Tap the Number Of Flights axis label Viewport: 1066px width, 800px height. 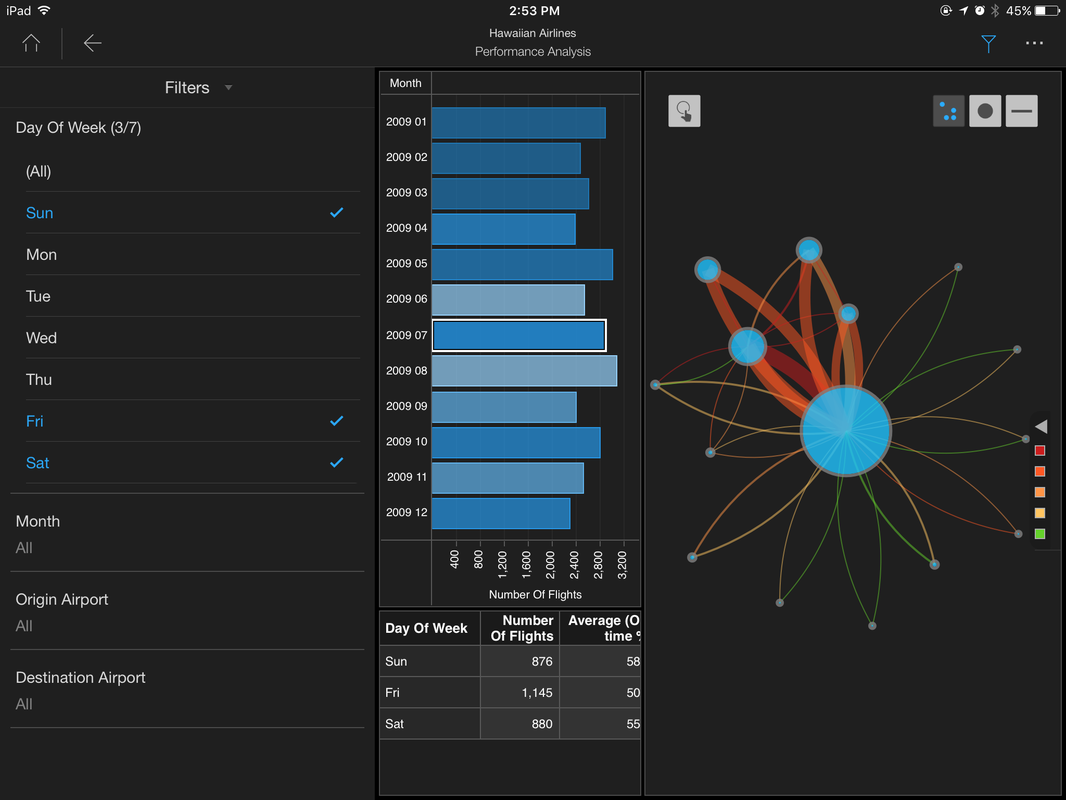tap(535, 595)
